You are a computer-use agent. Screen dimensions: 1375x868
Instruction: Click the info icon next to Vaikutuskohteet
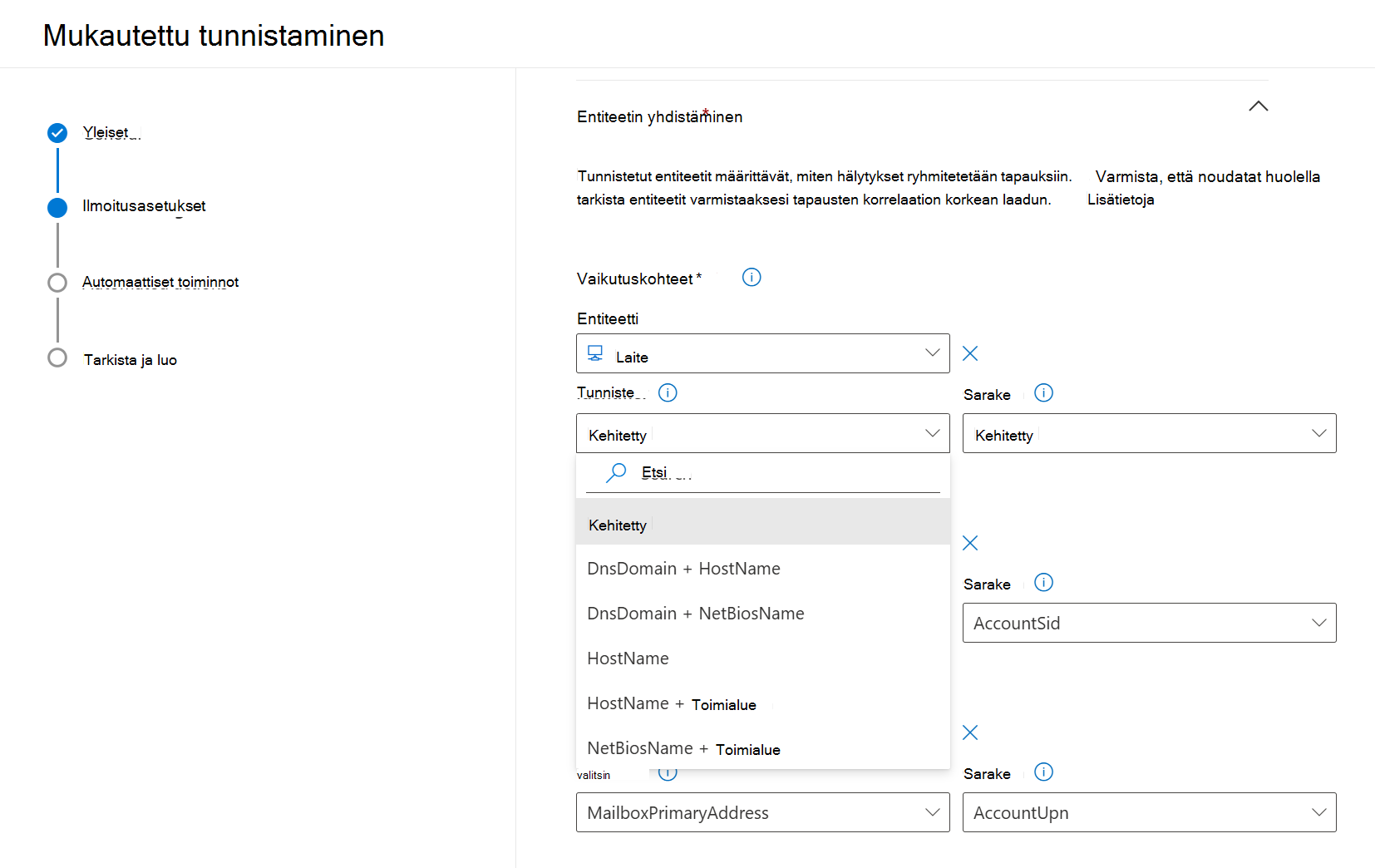(x=752, y=278)
